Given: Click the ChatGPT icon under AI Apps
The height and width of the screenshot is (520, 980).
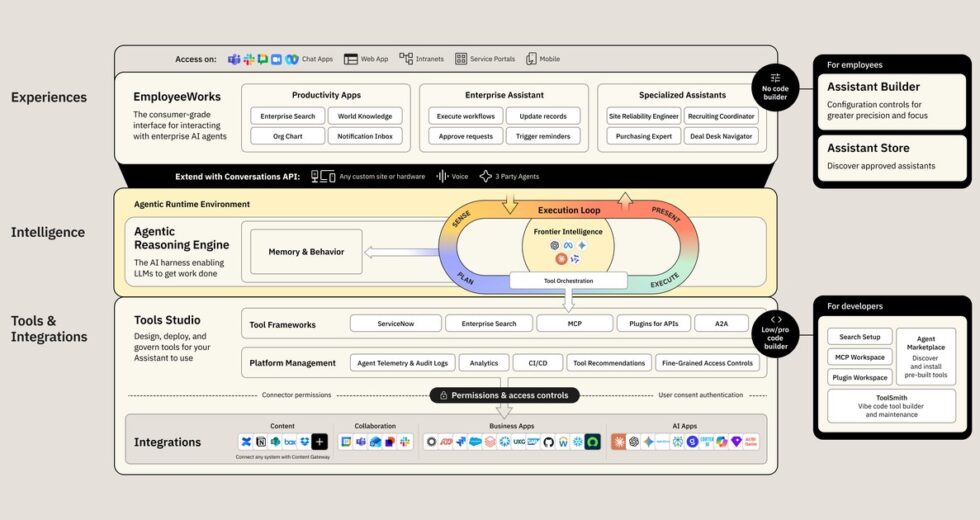Looking at the screenshot, I should [x=634, y=442].
